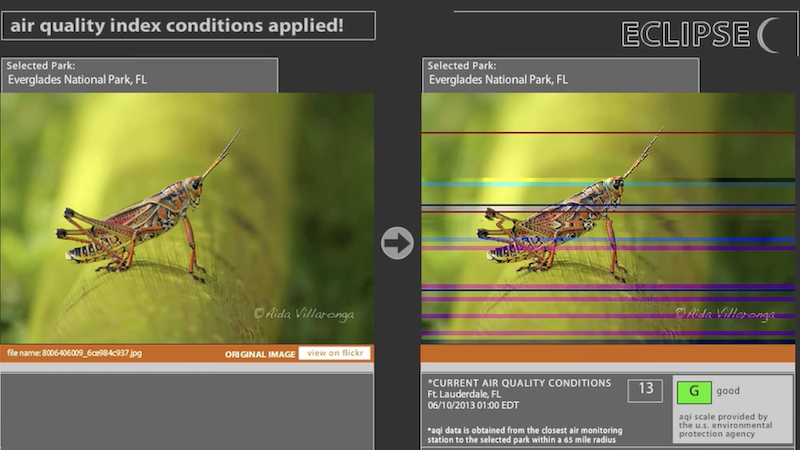Open the view on flickr button
The image size is (800, 450).
[334, 353]
